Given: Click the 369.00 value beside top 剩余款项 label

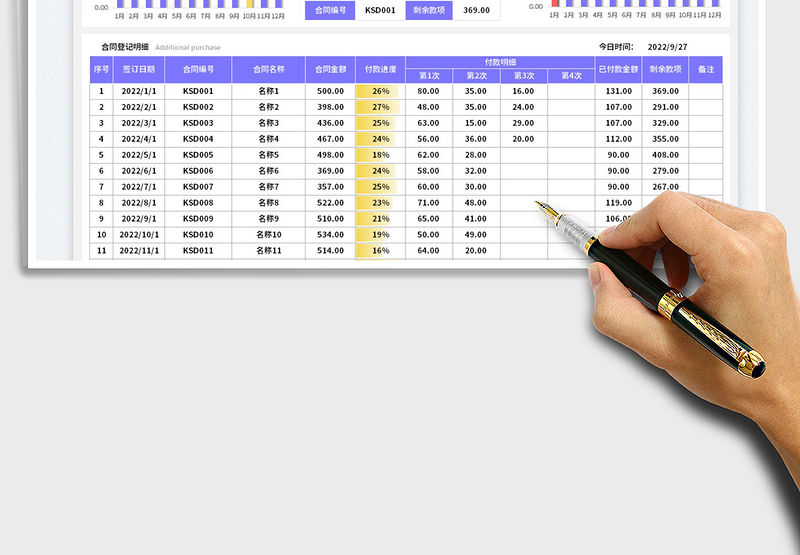Looking at the screenshot, I should point(476,10).
